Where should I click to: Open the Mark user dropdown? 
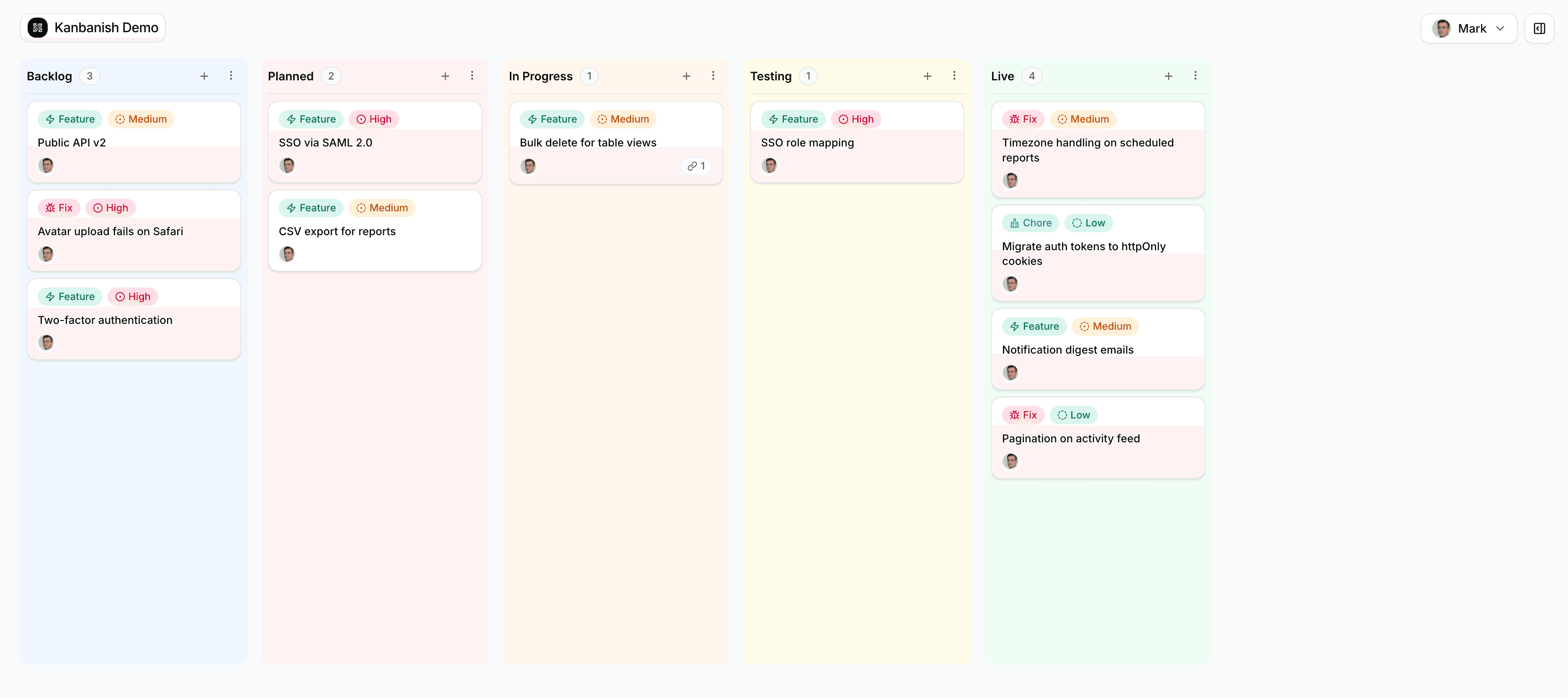coord(1468,28)
